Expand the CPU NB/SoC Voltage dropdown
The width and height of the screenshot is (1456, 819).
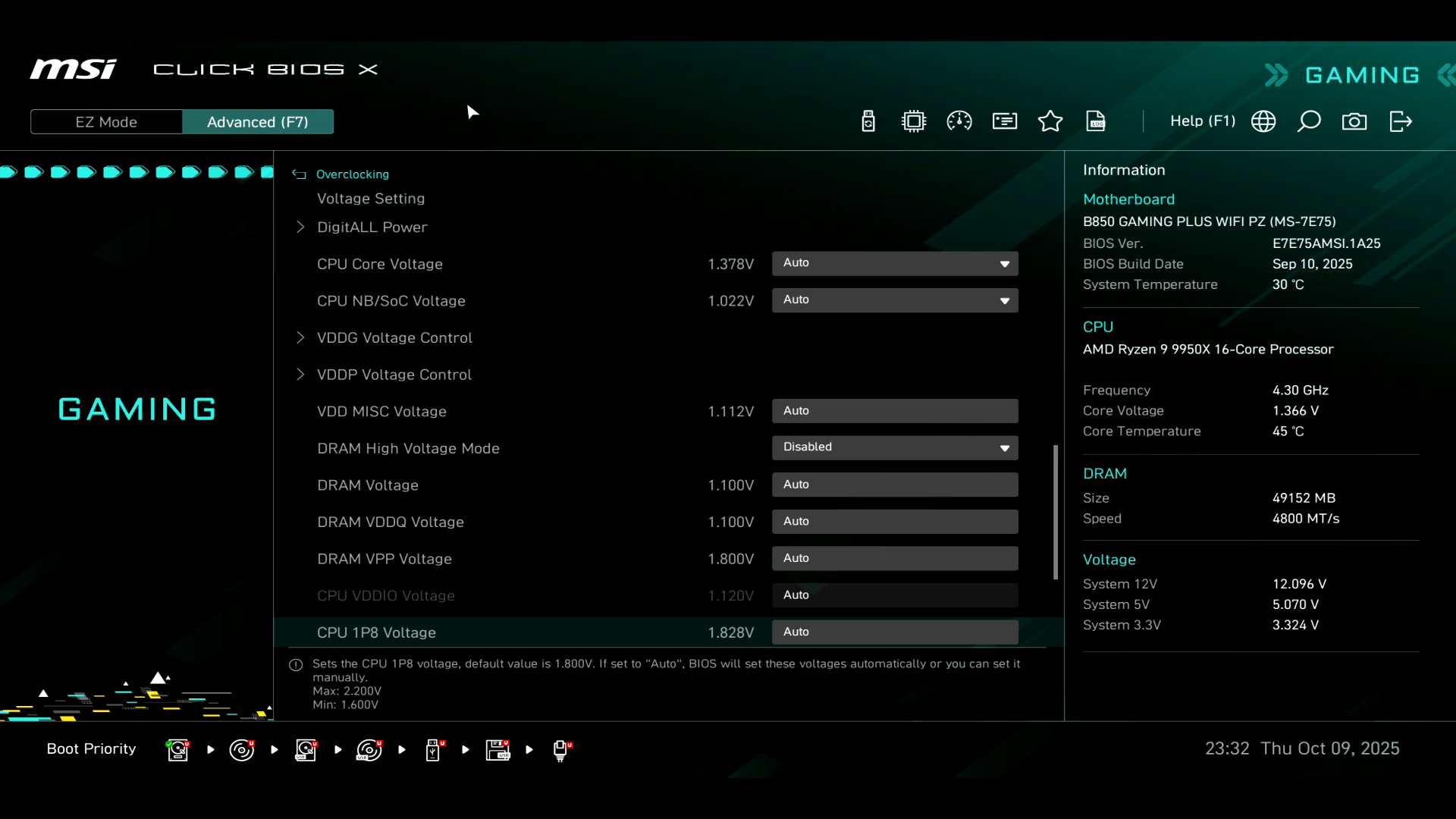tap(895, 300)
